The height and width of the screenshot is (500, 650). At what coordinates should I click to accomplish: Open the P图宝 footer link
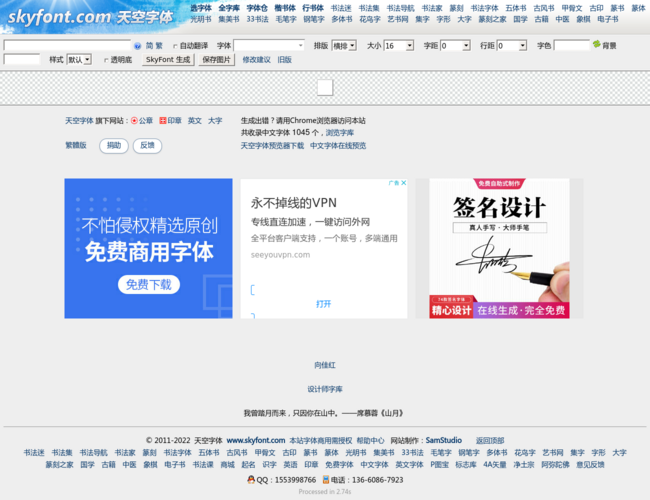(439, 465)
